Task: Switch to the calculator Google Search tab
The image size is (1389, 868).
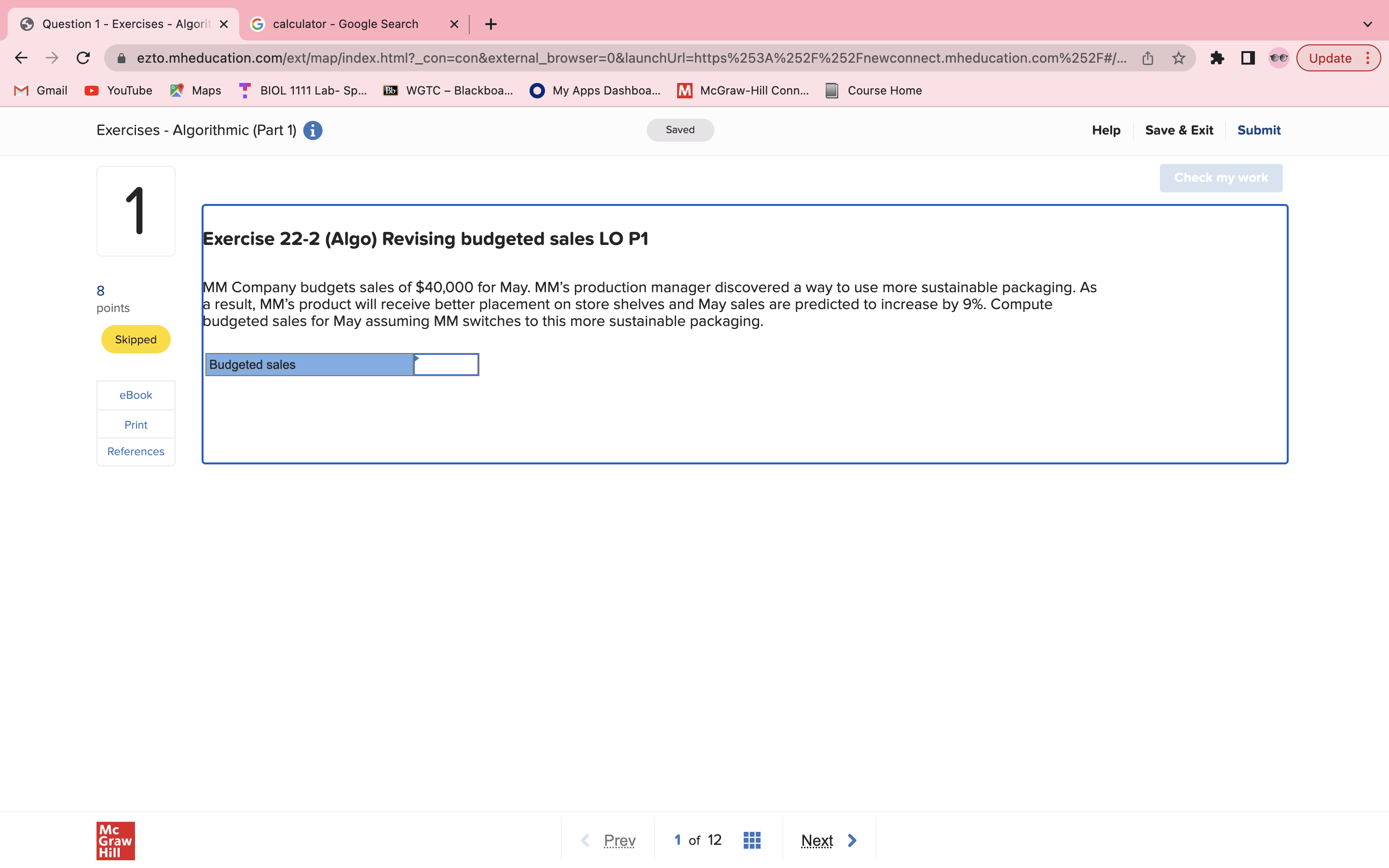Action: tap(344, 24)
